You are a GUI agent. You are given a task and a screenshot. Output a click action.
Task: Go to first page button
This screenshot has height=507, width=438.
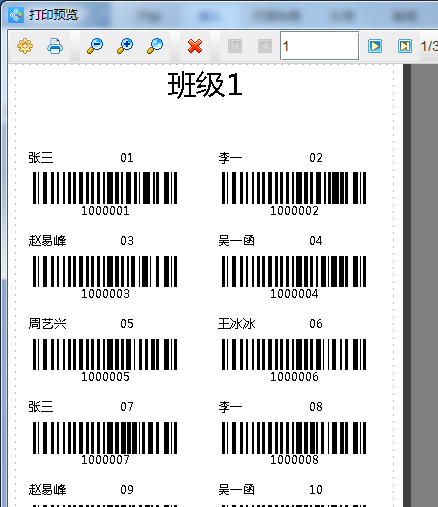point(235,46)
